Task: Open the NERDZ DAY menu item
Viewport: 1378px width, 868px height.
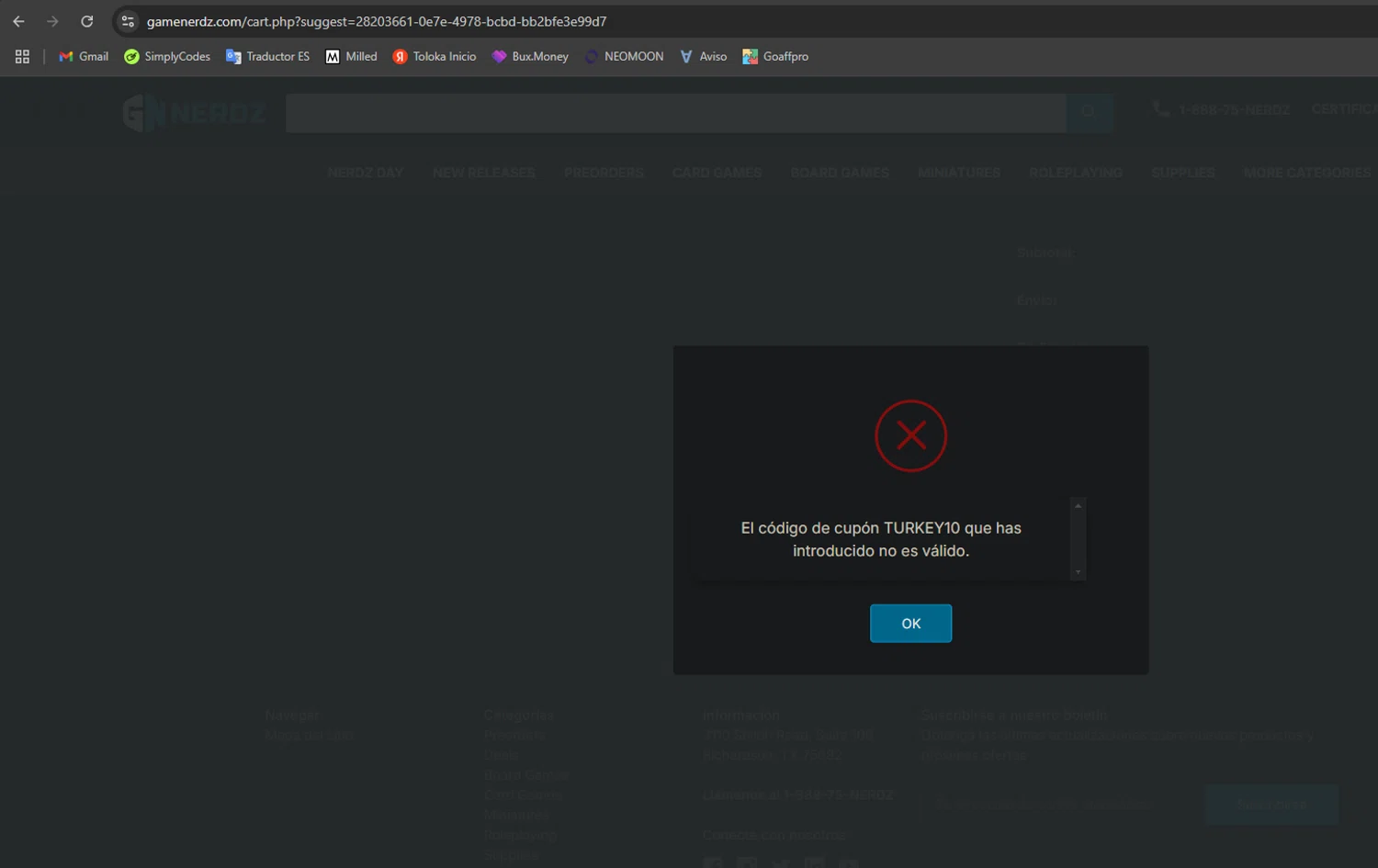Action: [366, 173]
